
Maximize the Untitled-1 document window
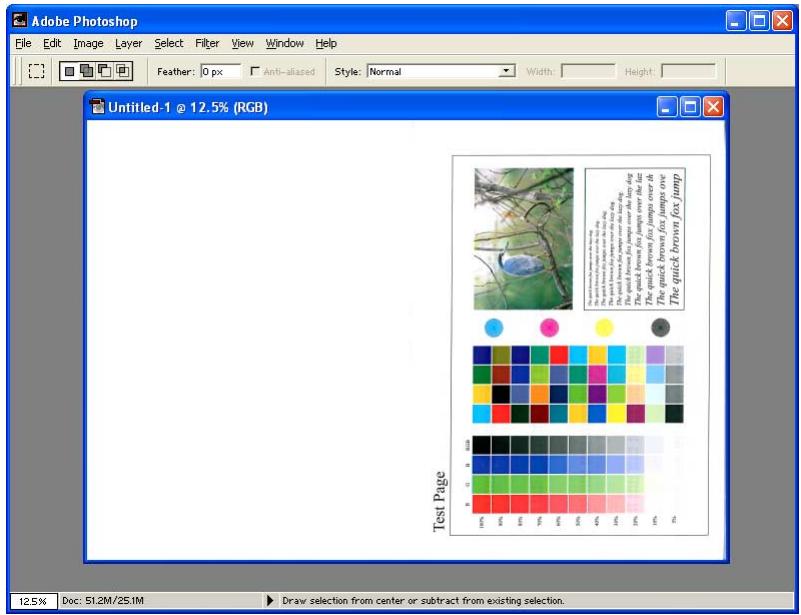[690, 107]
